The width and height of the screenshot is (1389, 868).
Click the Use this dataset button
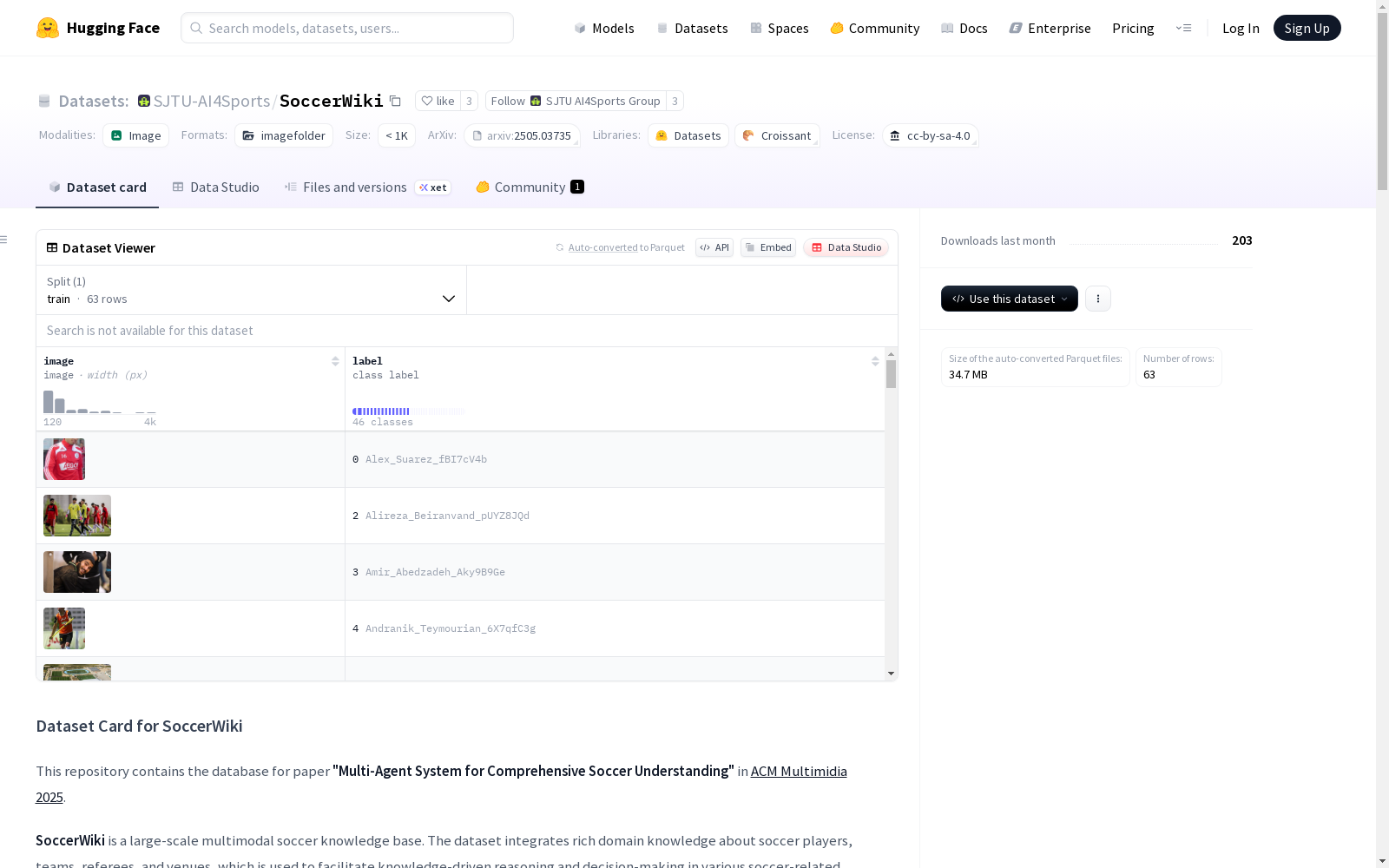(x=1010, y=299)
